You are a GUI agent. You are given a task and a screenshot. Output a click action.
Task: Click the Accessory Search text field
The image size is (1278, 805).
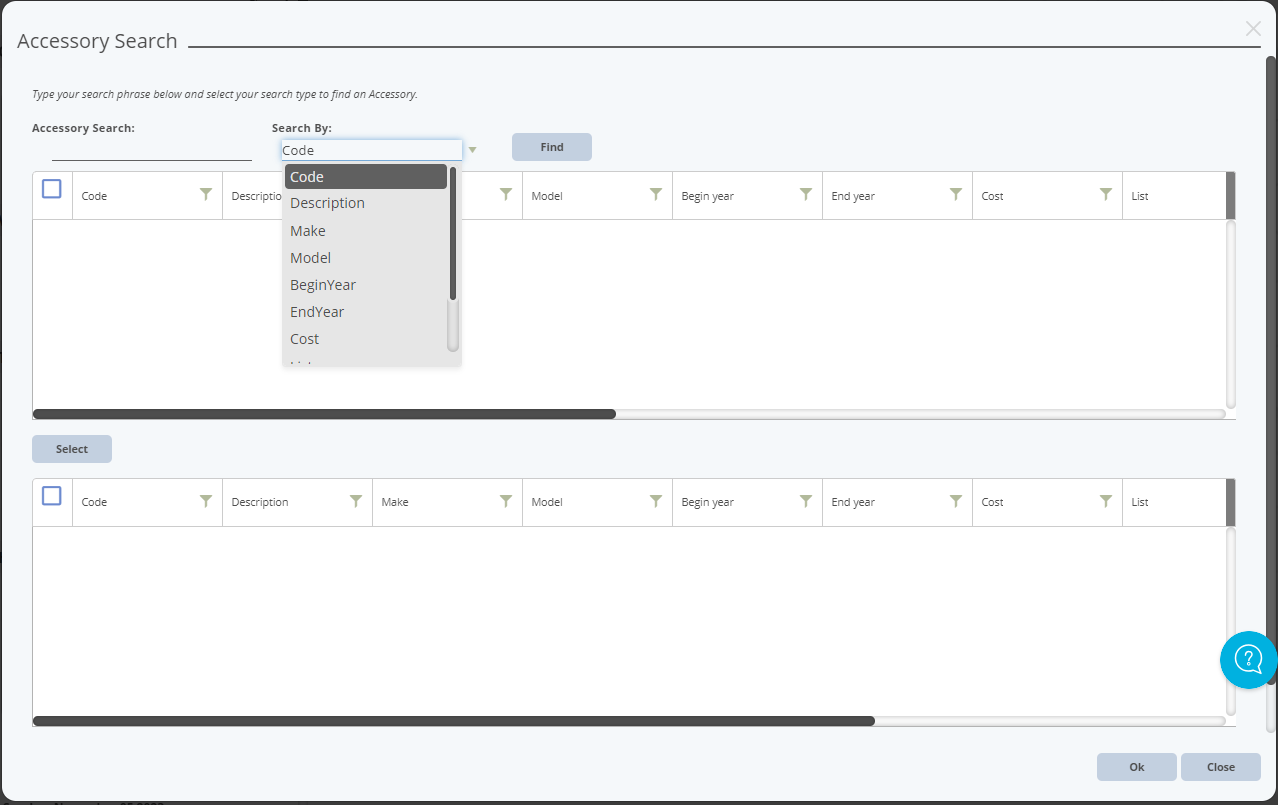[150, 153]
